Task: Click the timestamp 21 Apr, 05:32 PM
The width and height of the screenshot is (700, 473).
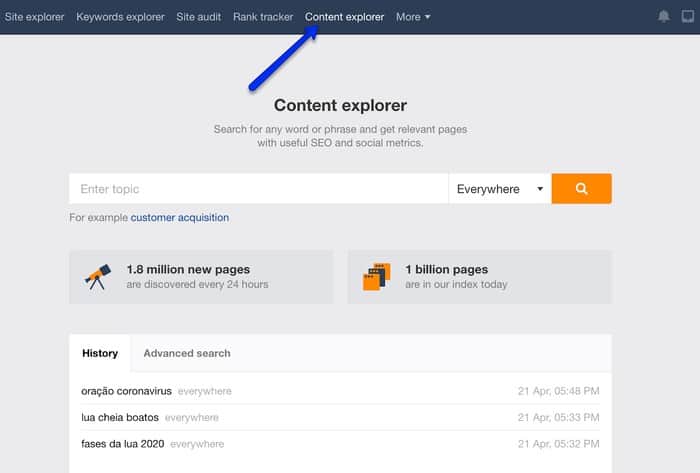Action: point(558,444)
